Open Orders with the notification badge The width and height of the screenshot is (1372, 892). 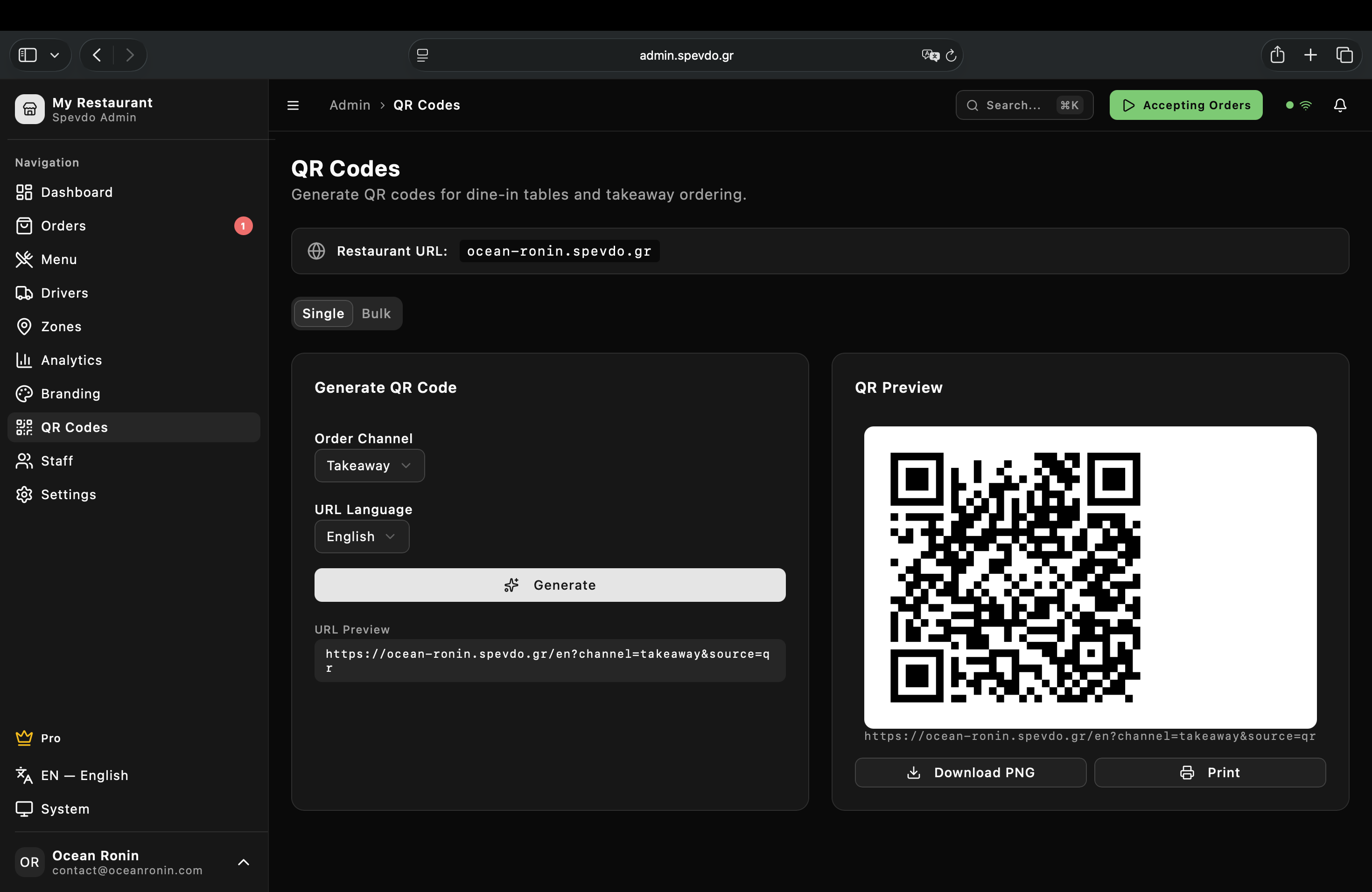pyautogui.click(x=63, y=225)
